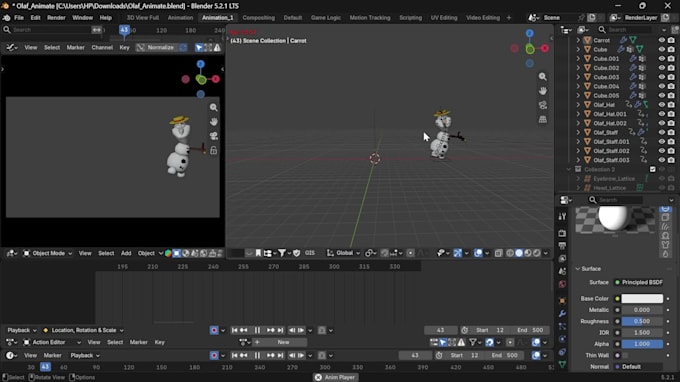This screenshot has width=680, height=382.
Task: Open the Object Data green triangle tab
Action: coord(562,365)
